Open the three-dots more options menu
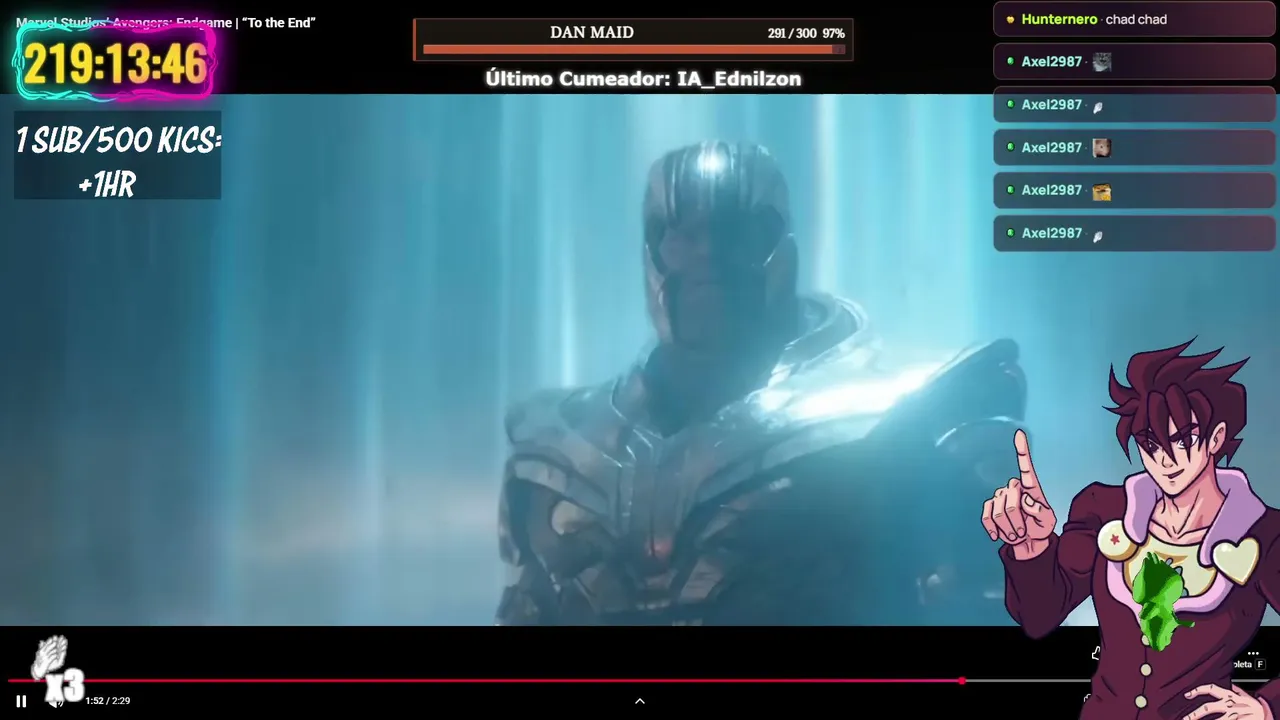The height and width of the screenshot is (720, 1280). tap(1253, 653)
